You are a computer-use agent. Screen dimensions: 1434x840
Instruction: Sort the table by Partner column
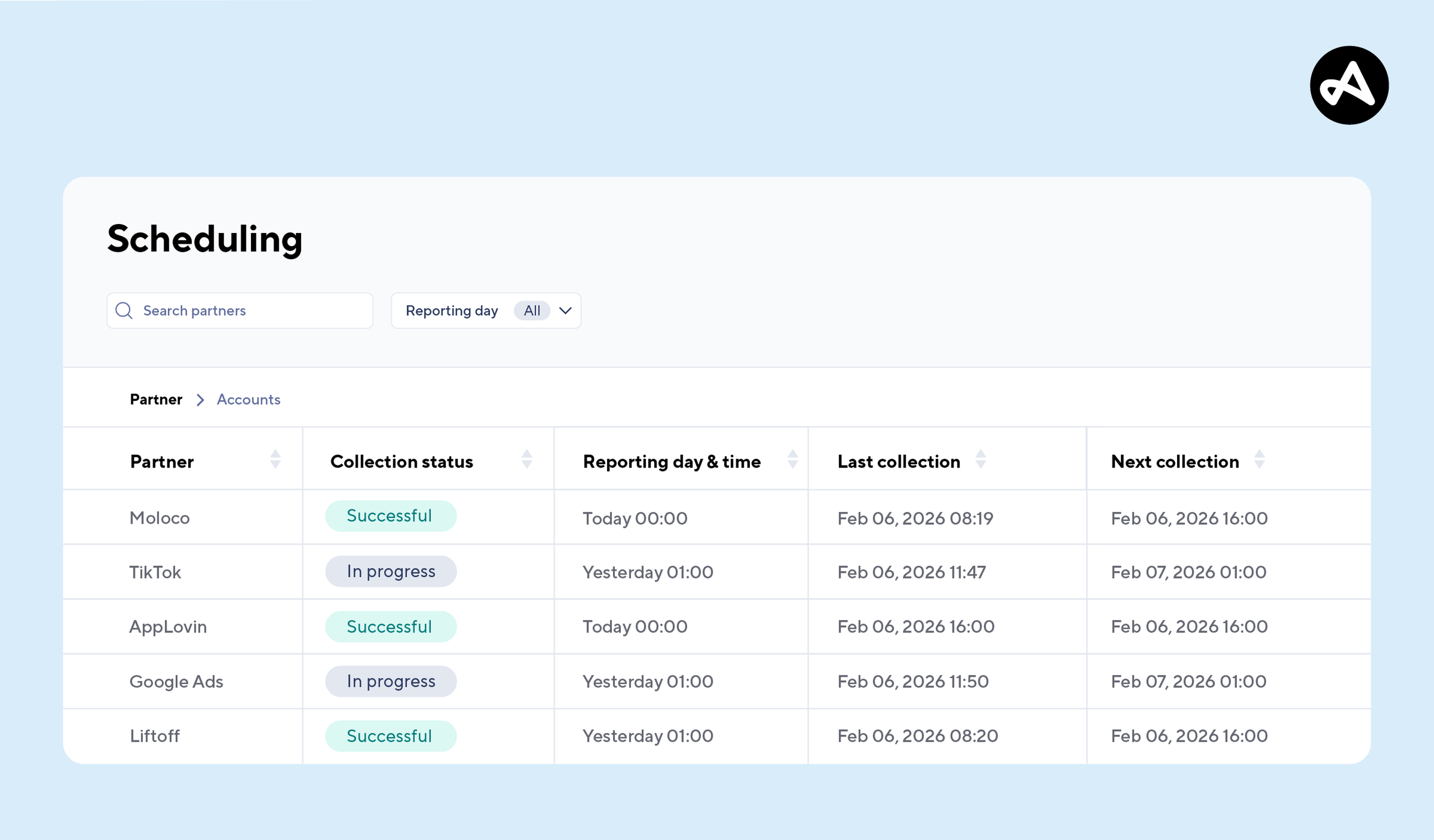point(275,458)
